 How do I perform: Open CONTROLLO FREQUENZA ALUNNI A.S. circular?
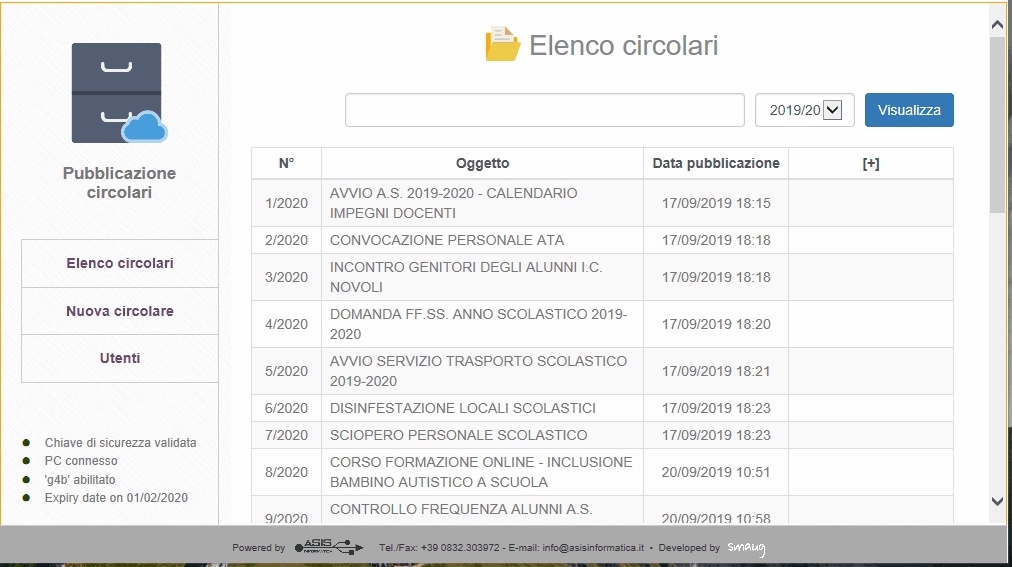[x=461, y=510]
